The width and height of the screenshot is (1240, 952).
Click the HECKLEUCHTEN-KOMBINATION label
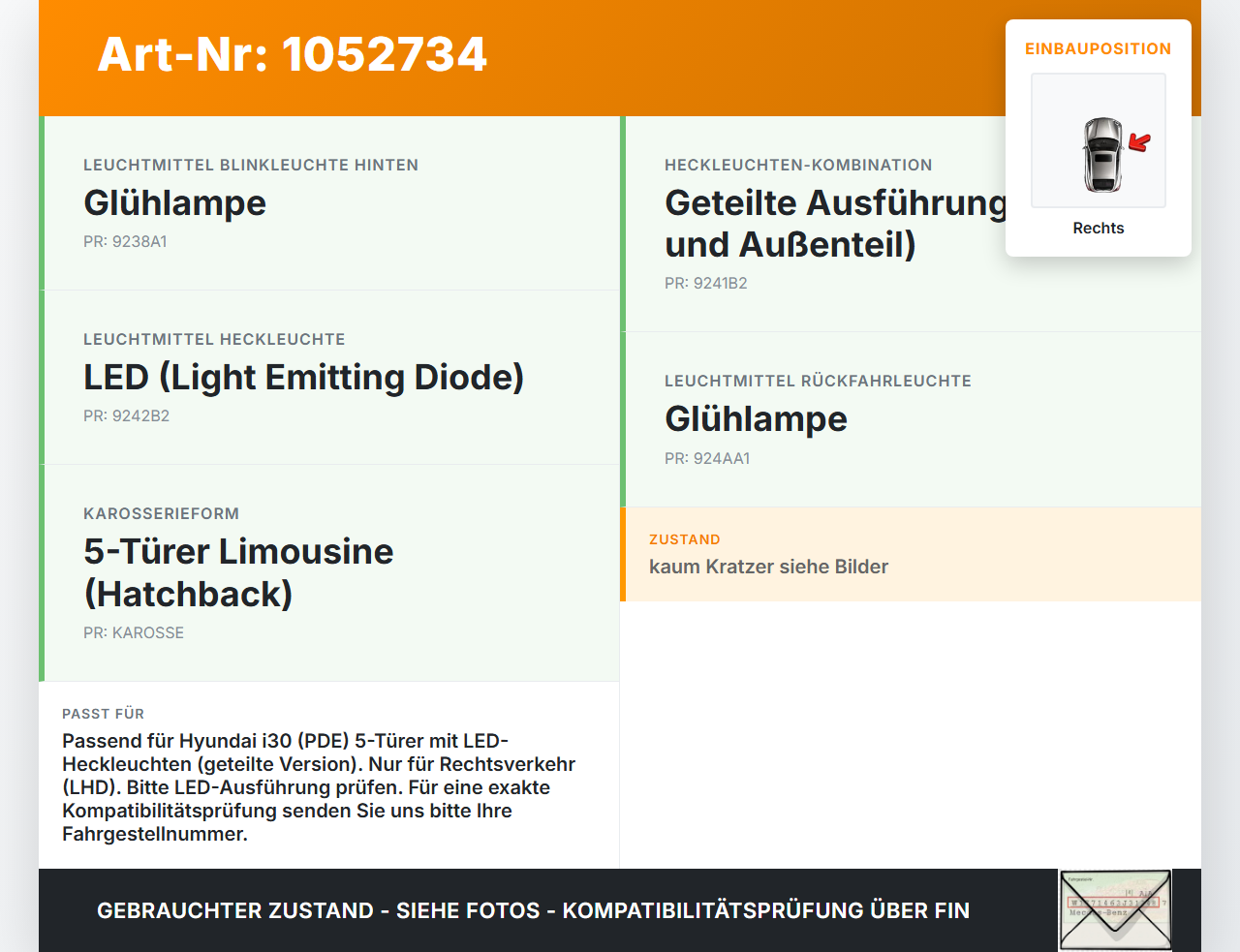tap(798, 165)
